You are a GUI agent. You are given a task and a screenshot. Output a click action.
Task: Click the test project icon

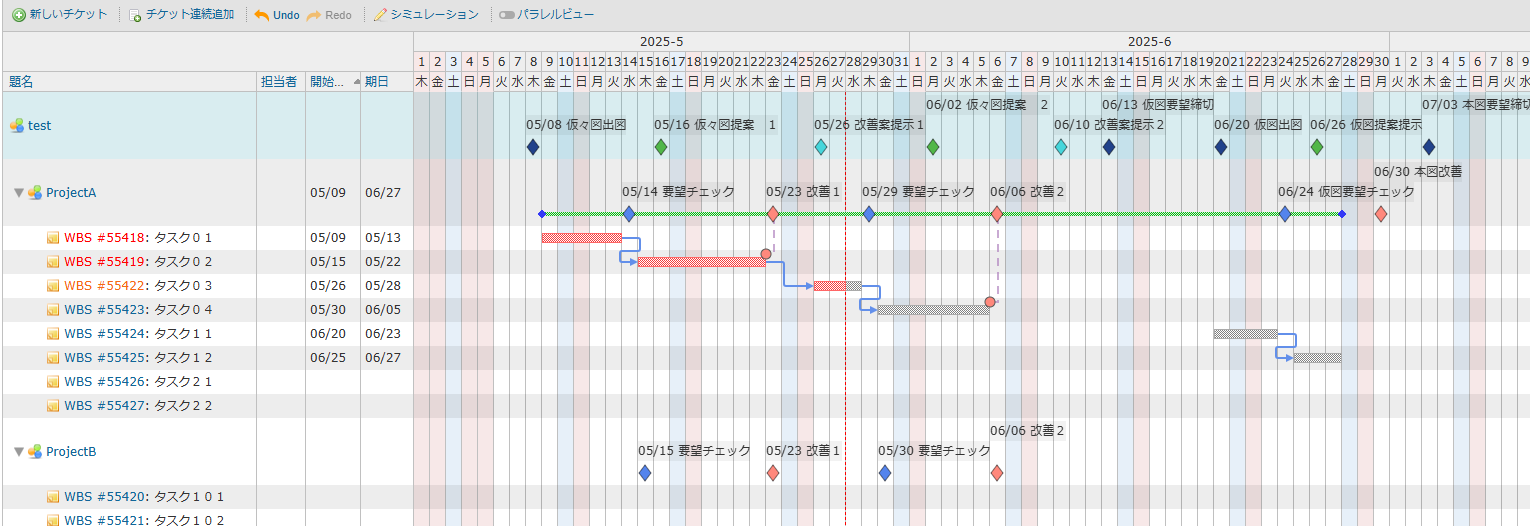(17, 126)
